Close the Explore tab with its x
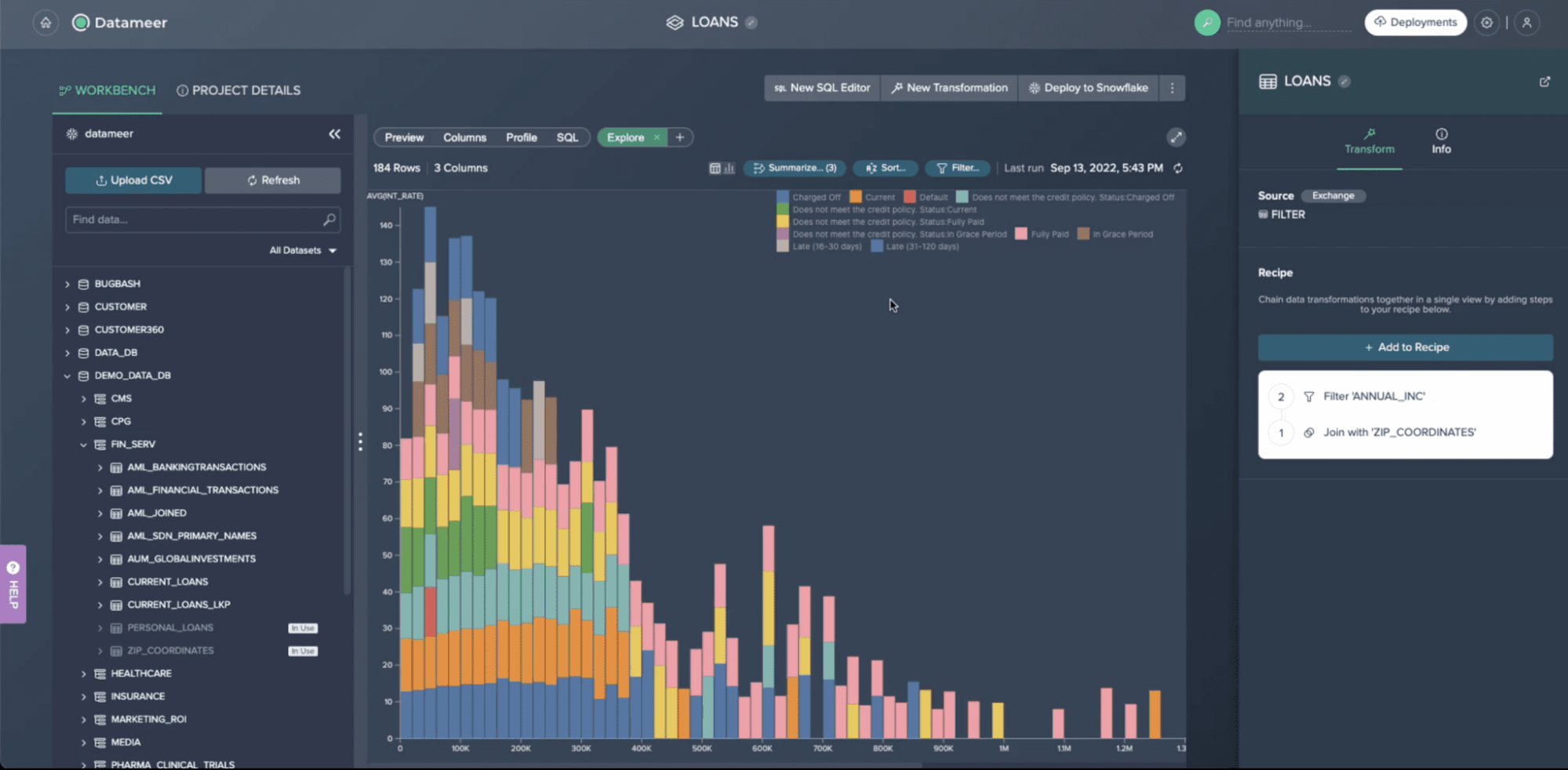Screen dimensions: 1568x770 [657, 136]
